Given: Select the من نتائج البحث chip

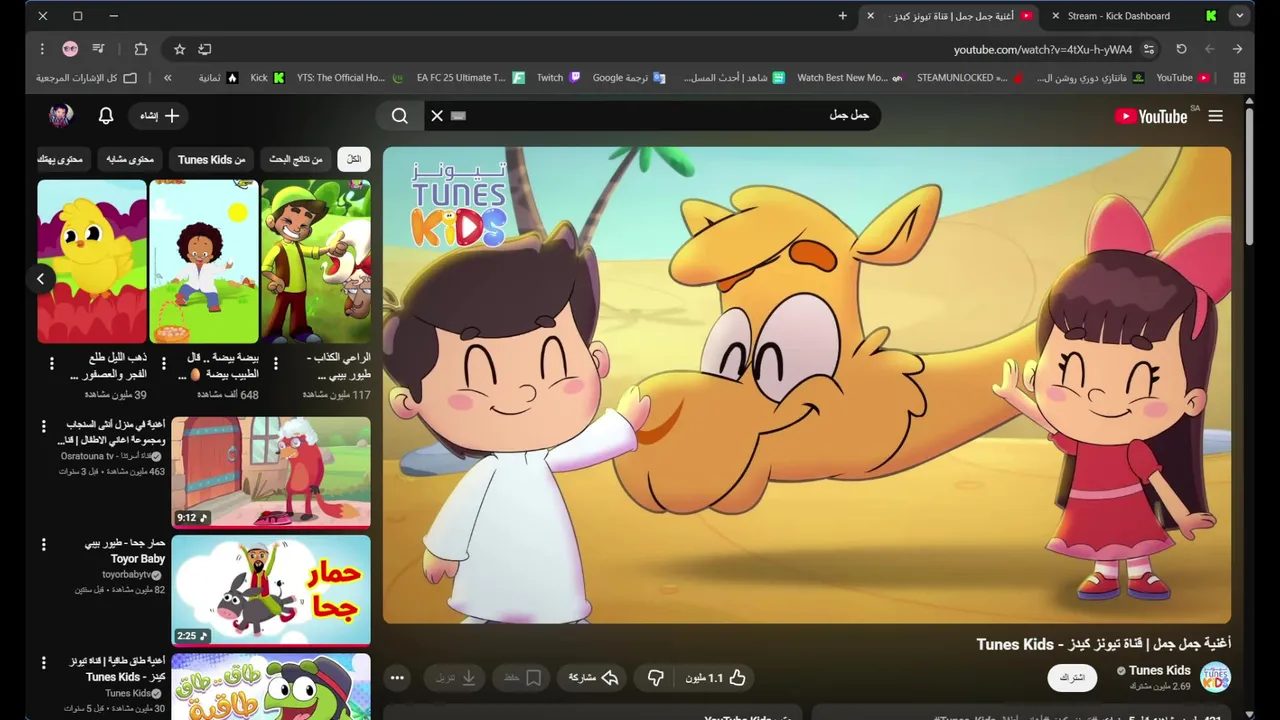Looking at the screenshot, I should pyautogui.click(x=296, y=159).
